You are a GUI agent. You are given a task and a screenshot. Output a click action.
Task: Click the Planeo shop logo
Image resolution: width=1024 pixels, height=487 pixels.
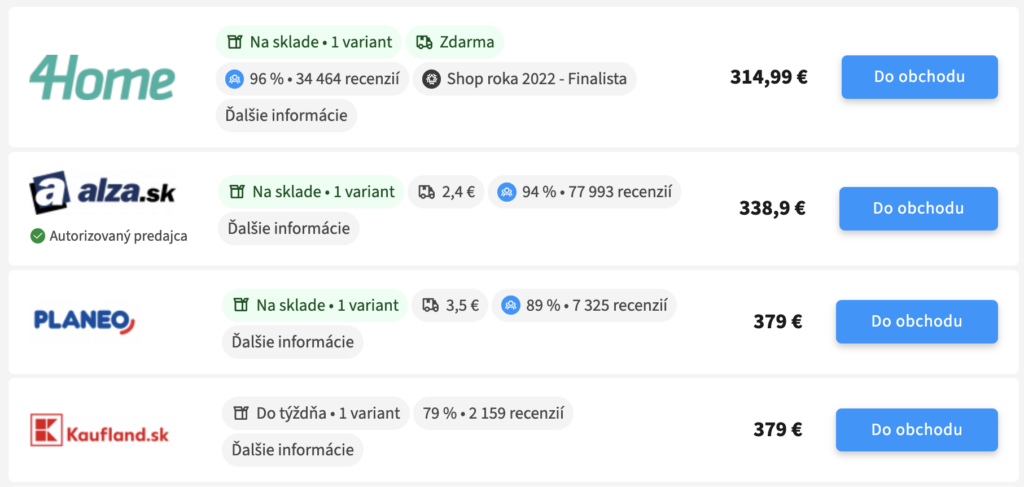tap(84, 322)
